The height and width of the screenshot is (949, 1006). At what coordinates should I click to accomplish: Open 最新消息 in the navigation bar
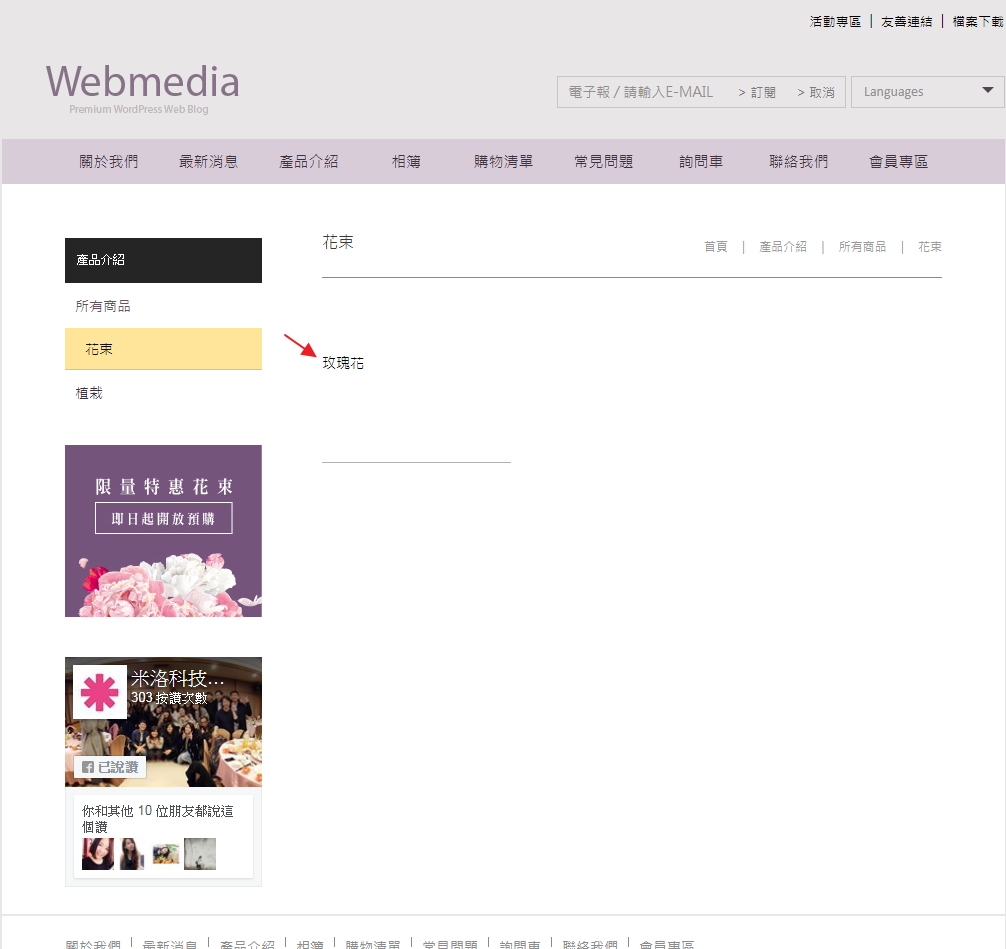pyautogui.click(x=208, y=162)
